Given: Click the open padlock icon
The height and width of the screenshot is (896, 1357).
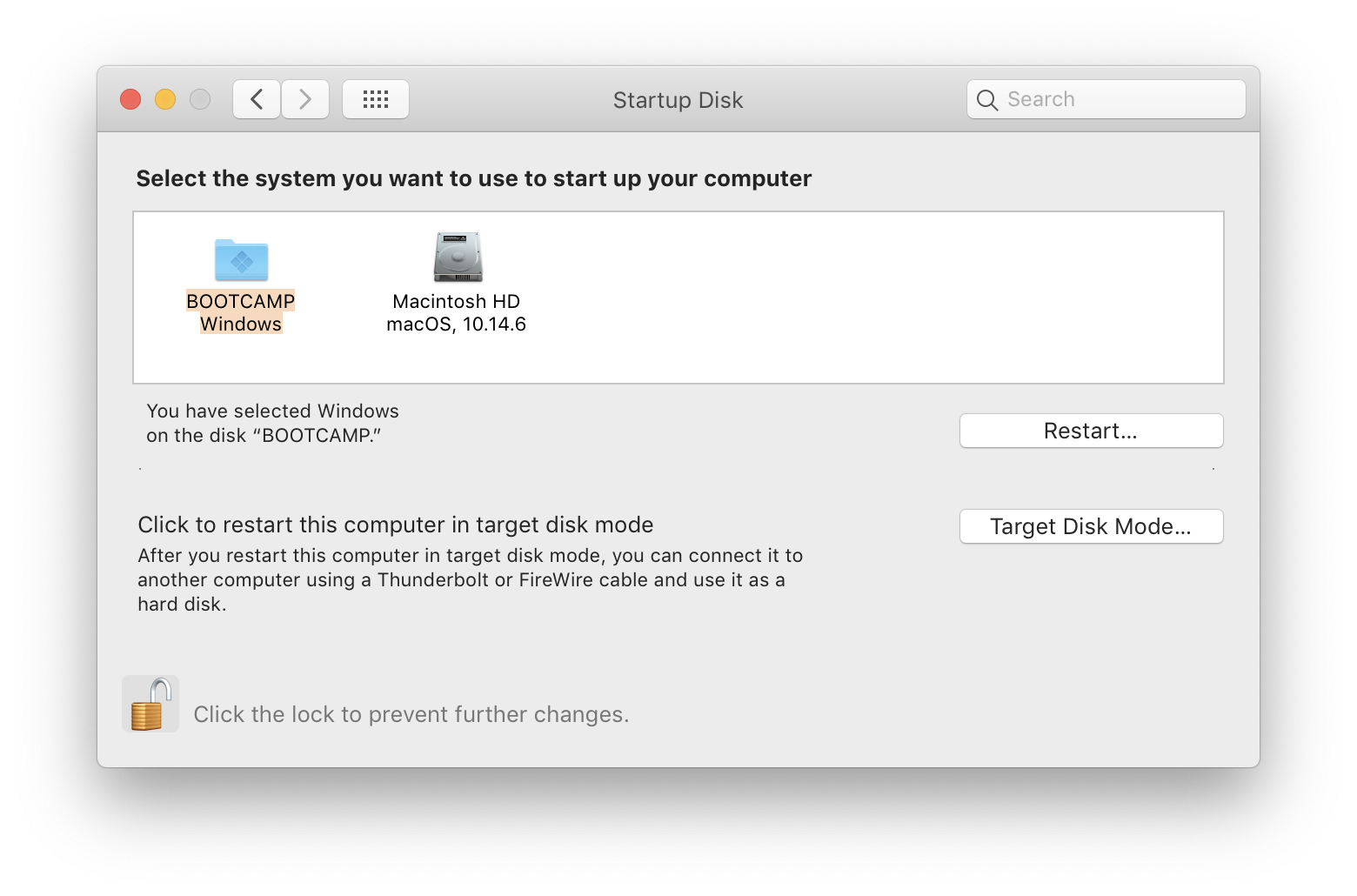Looking at the screenshot, I should (x=150, y=704).
